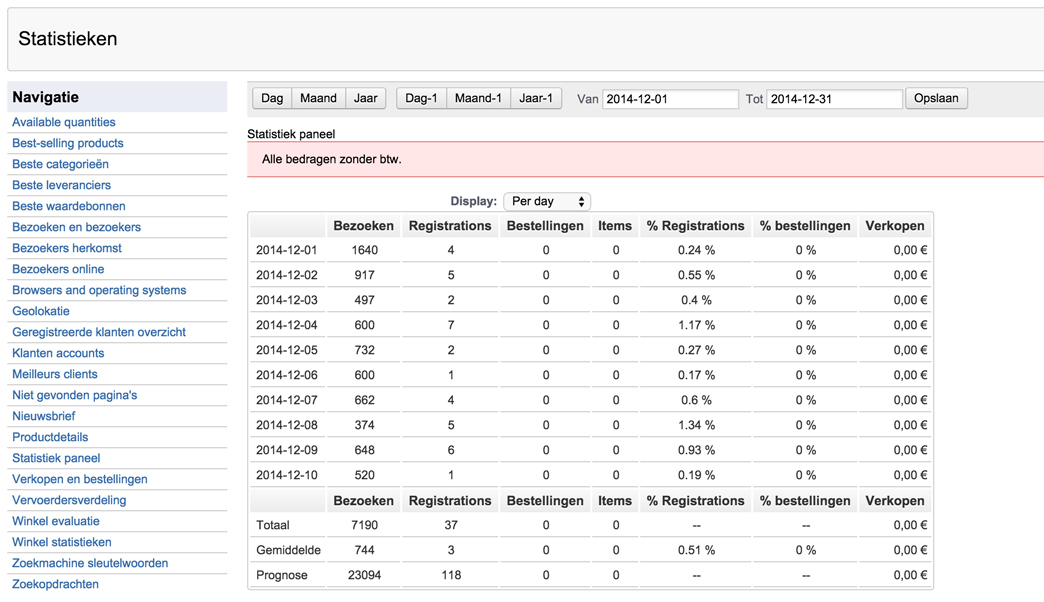The height and width of the screenshot is (602, 1044).
Task: Go to Zoekmachine sleutelwoorden
Action: [90, 563]
